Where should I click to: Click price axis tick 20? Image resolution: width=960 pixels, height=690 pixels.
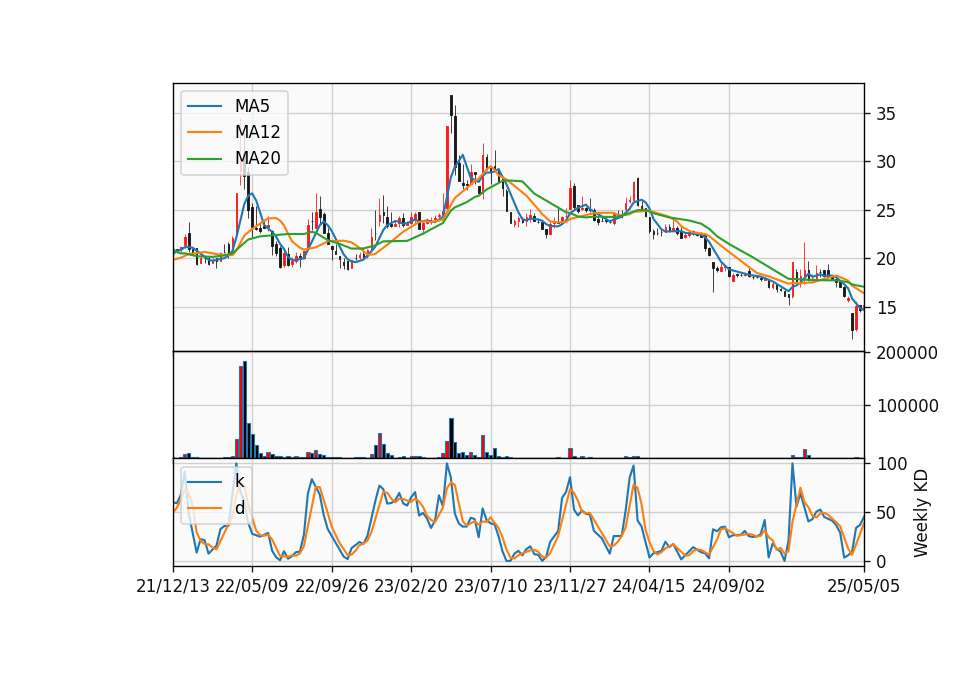click(x=886, y=260)
